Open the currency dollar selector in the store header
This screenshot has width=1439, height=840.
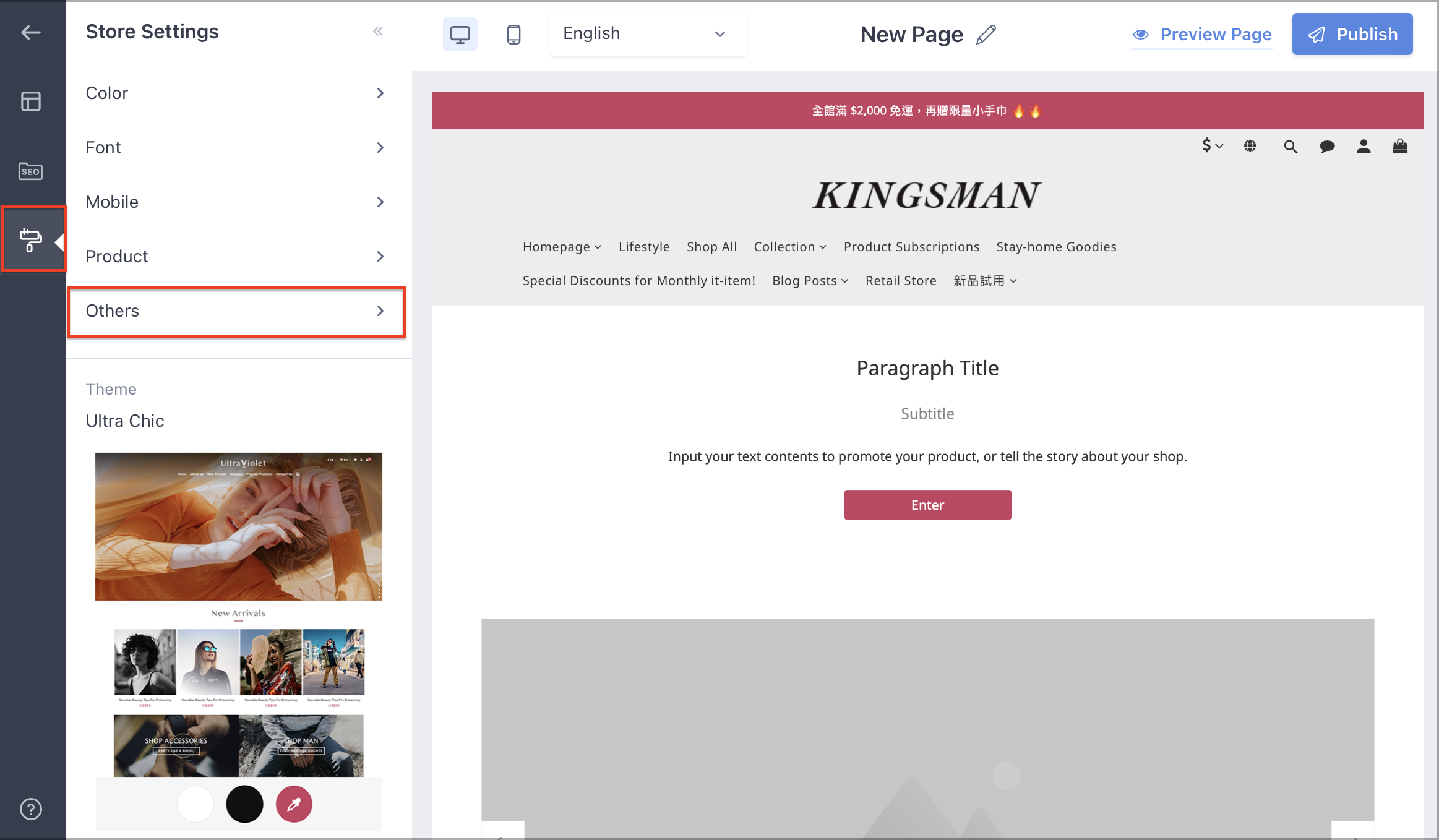[x=1212, y=146]
